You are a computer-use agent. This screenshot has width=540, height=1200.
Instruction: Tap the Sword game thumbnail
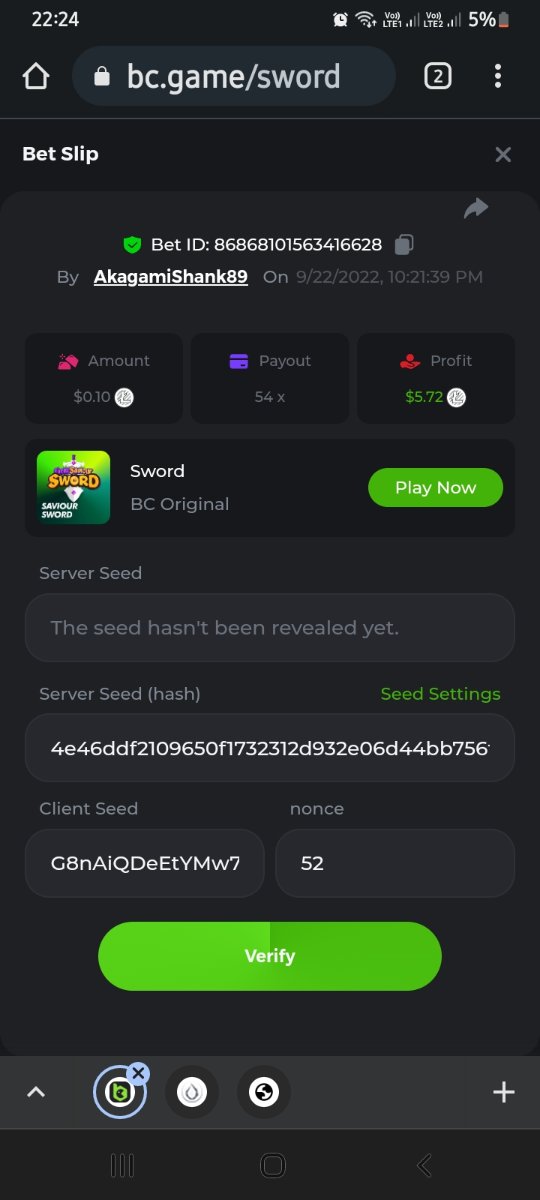73,488
